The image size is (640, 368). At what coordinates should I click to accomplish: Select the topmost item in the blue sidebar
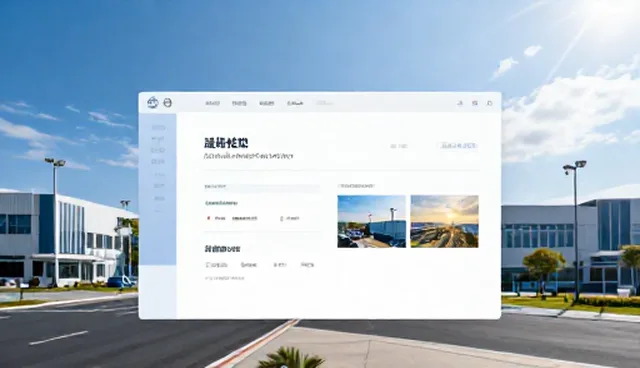pyautogui.click(x=158, y=128)
